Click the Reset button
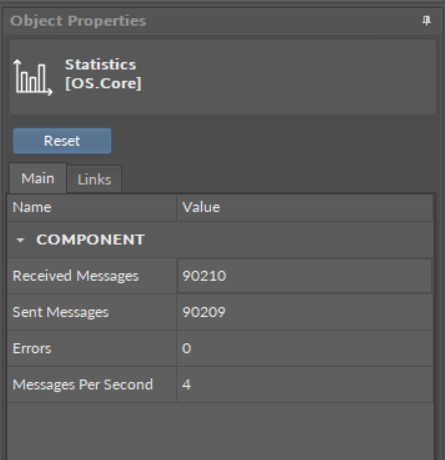The image size is (445, 460). [62, 141]
